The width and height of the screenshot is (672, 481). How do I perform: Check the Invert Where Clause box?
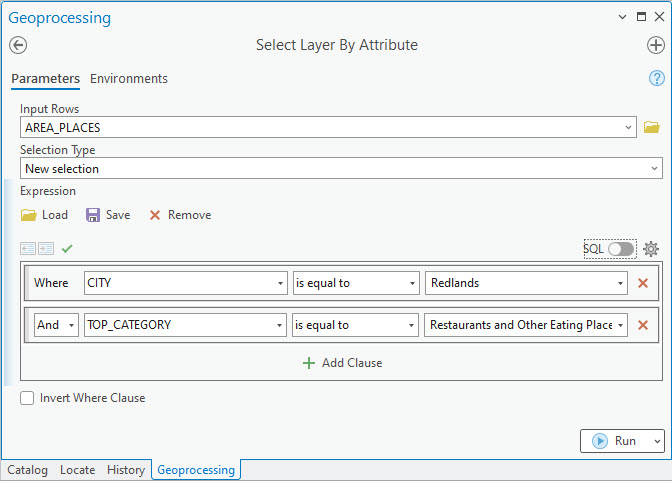point(28,398)
